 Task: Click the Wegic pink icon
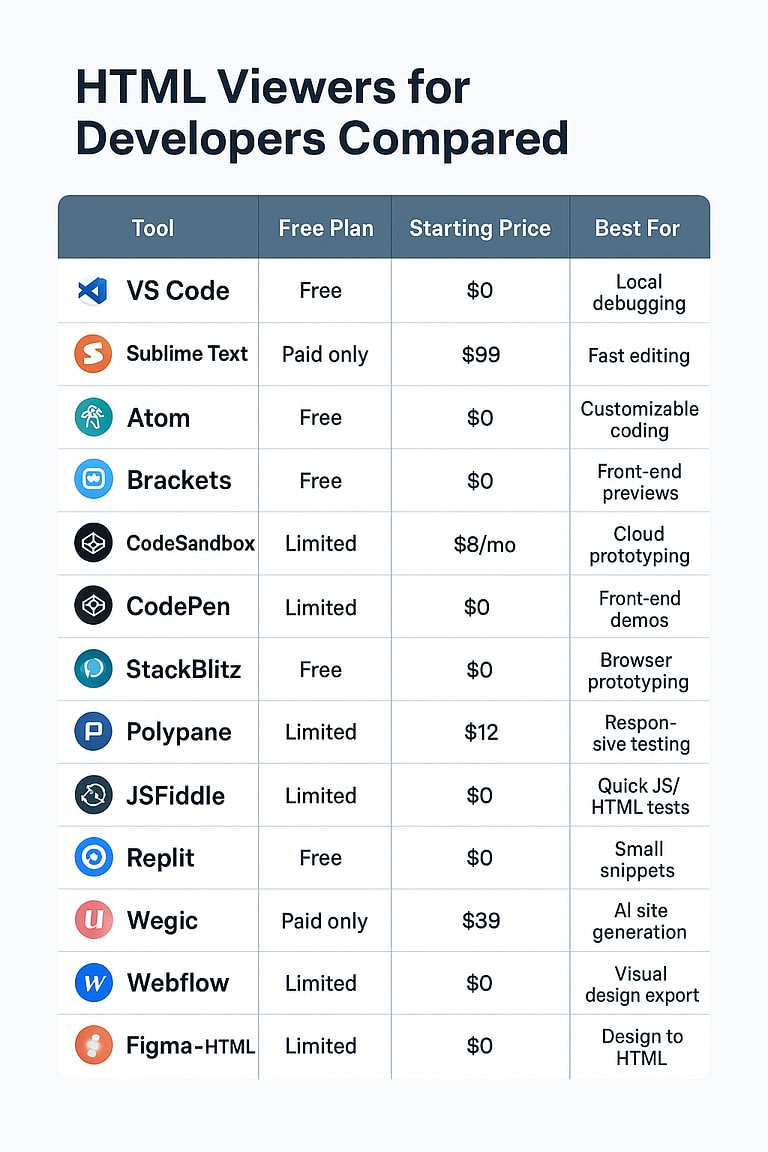93,920
